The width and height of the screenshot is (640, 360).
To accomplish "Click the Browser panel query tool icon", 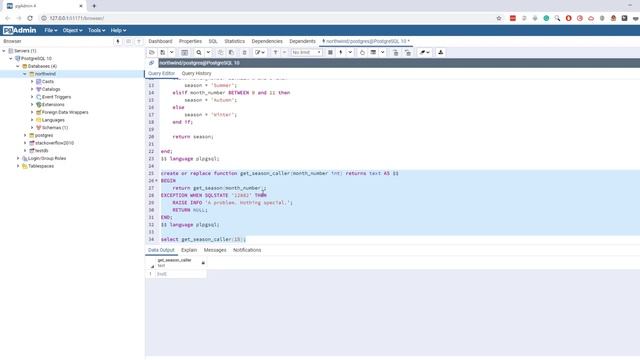I will (x=118, y=41).
